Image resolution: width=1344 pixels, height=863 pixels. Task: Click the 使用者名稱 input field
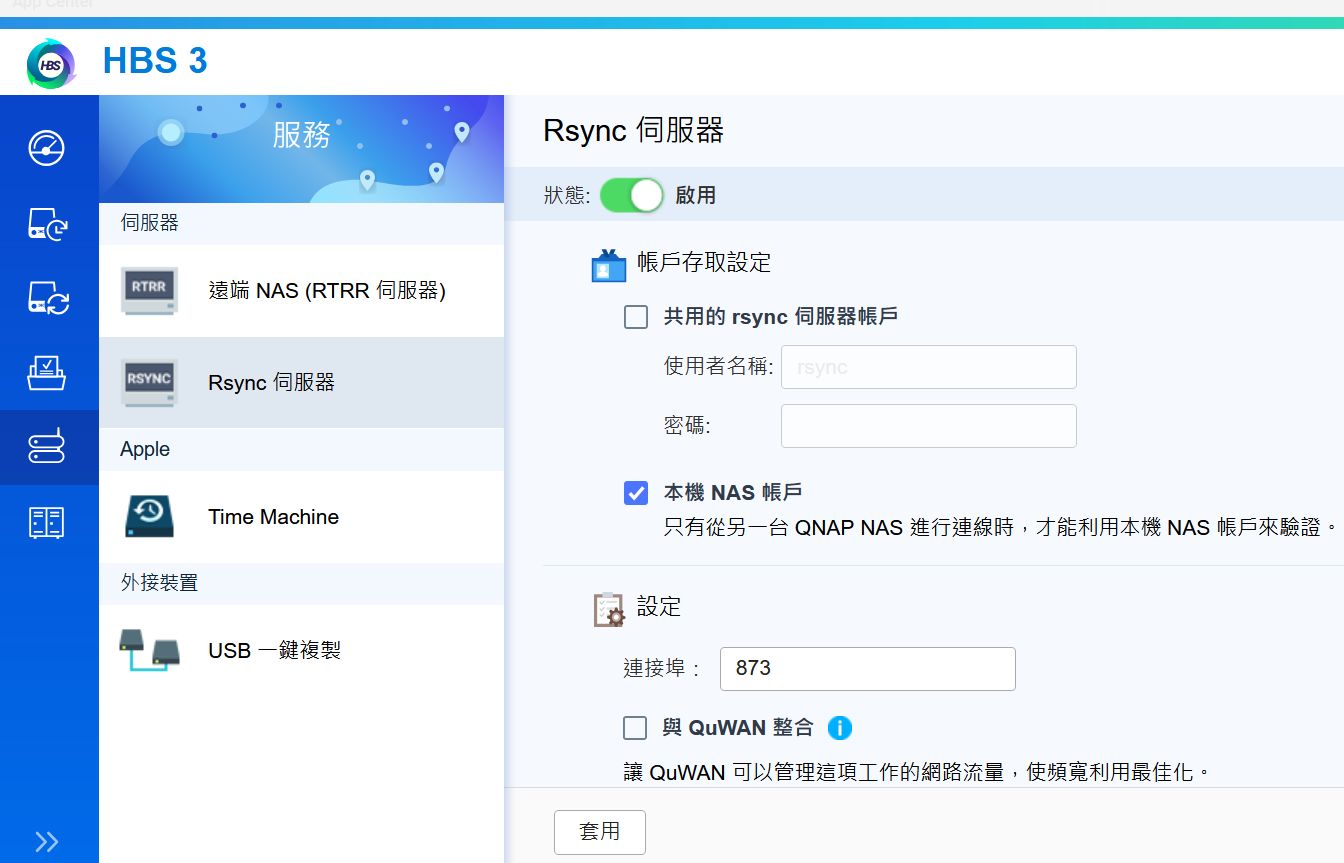(x=929, y=367)
